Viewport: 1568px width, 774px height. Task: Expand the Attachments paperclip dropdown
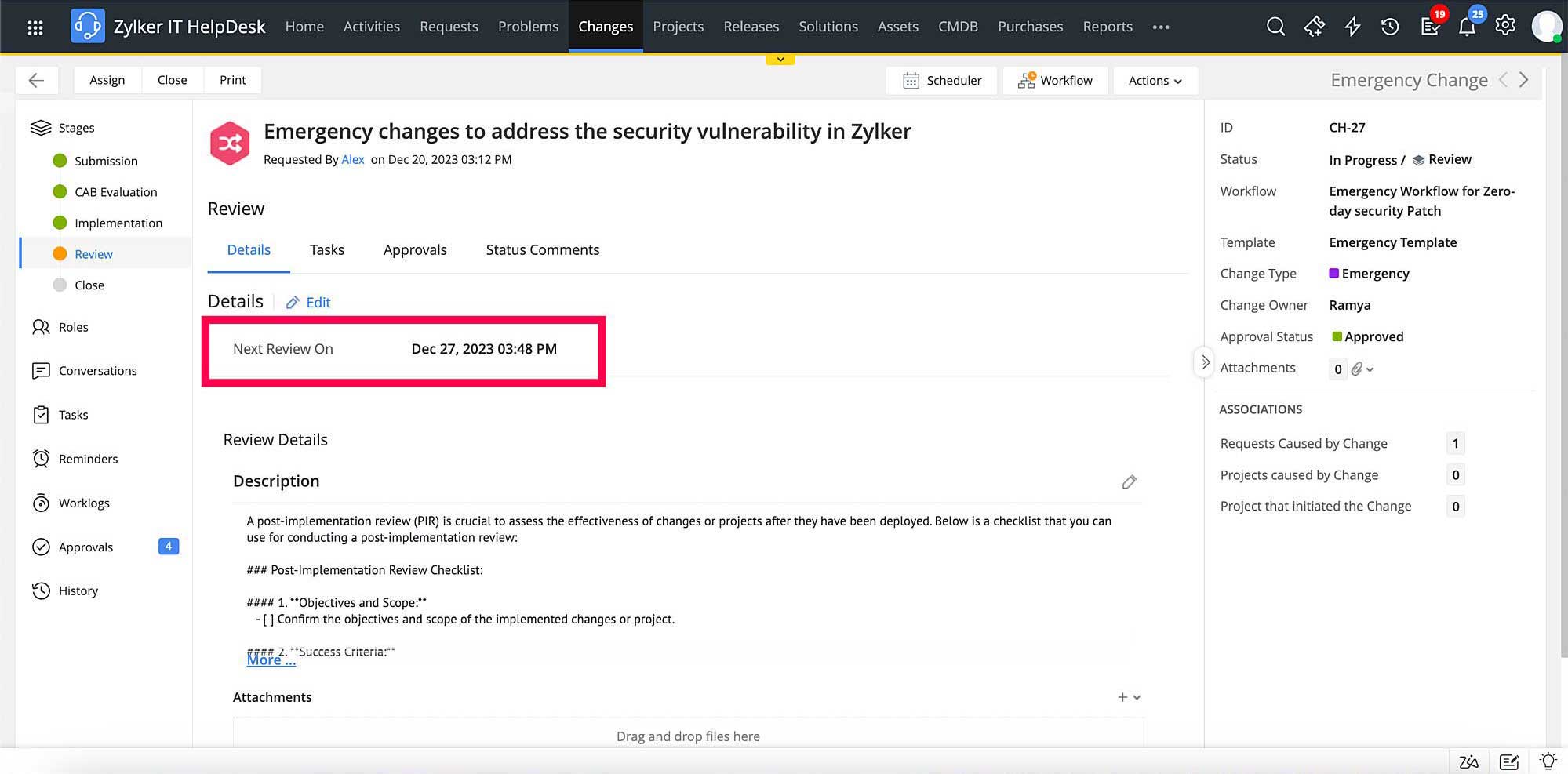coord(1362,369)
